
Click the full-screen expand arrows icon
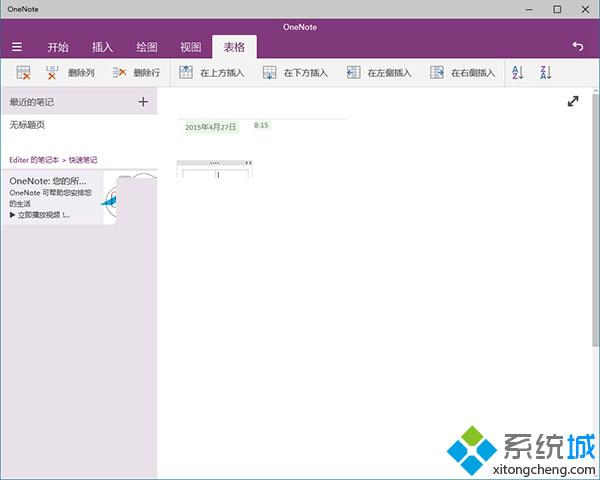tap(573, 101)
